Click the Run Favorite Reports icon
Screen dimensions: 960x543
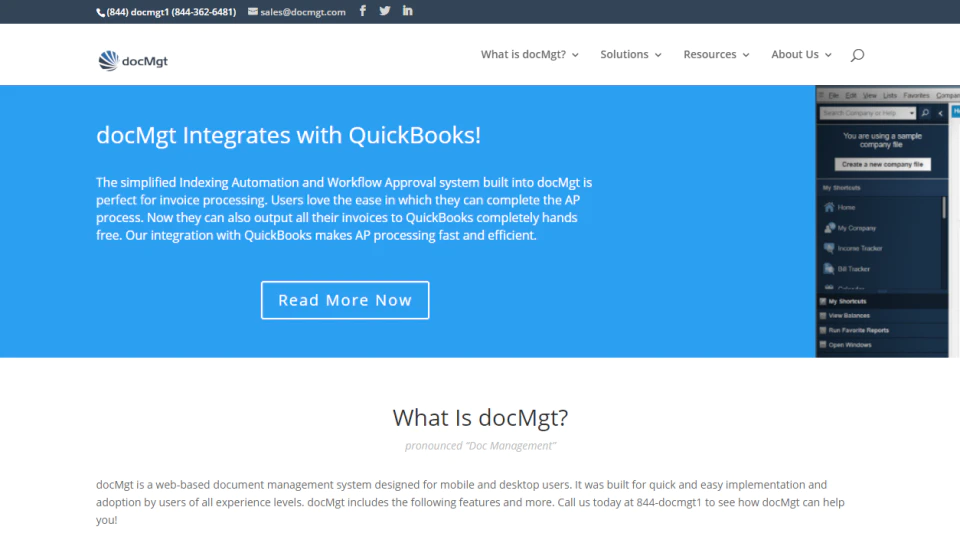[x=823, y=330]
